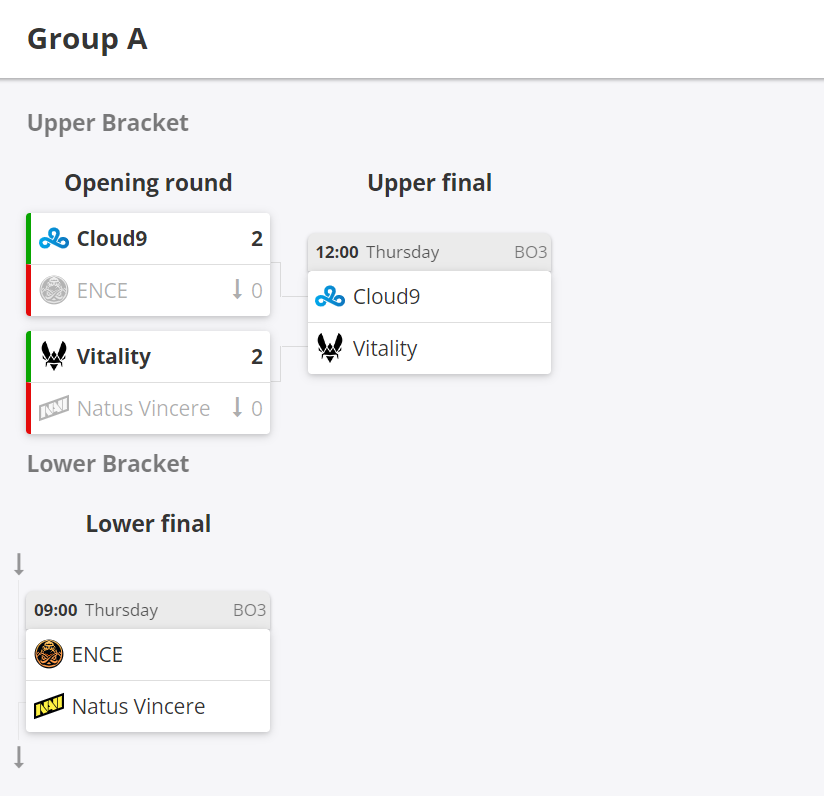Open the 12:00 Thursday match header
The width and height of the screenshot is (824, 796).
[x=429, y=252]
